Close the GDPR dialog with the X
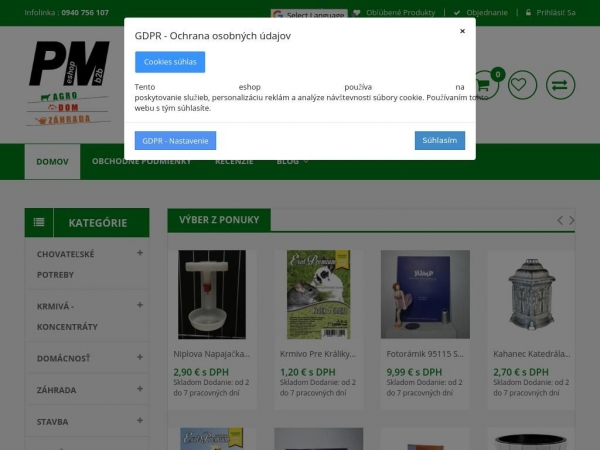The width and height of the screenshot is (600, 450). coord(462,31)
